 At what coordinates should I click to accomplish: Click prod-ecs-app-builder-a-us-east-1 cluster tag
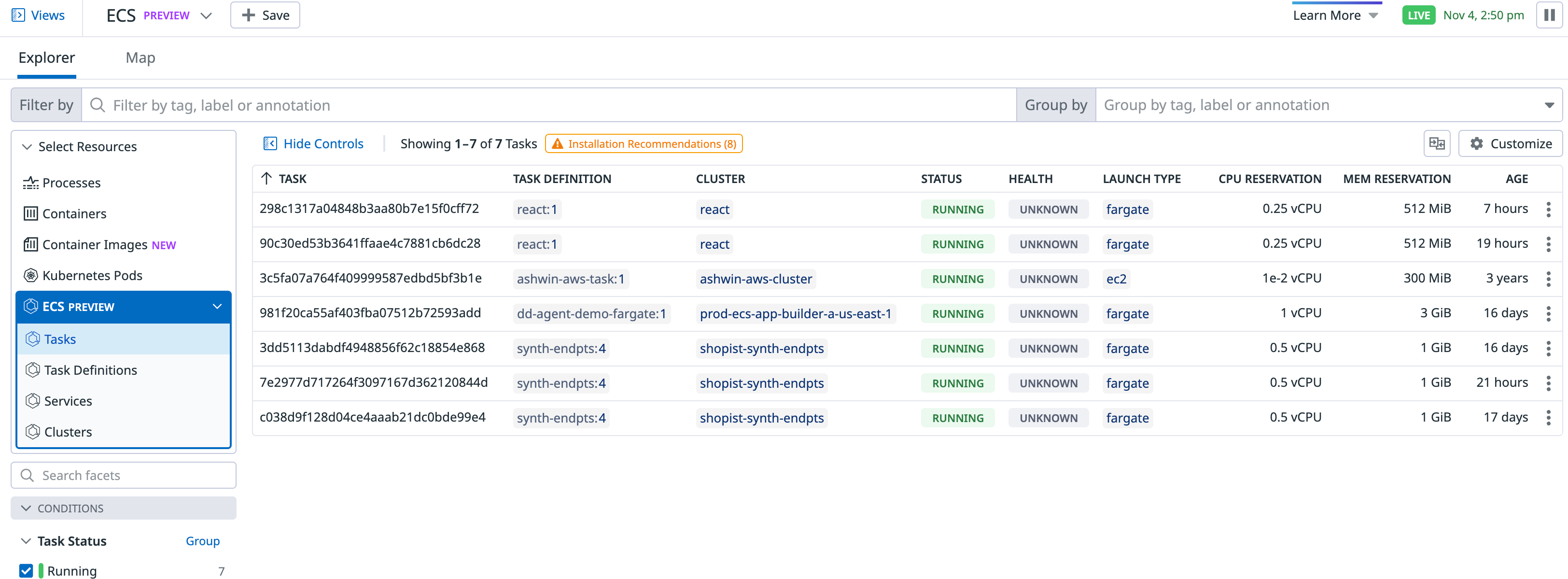coord(795,313)
